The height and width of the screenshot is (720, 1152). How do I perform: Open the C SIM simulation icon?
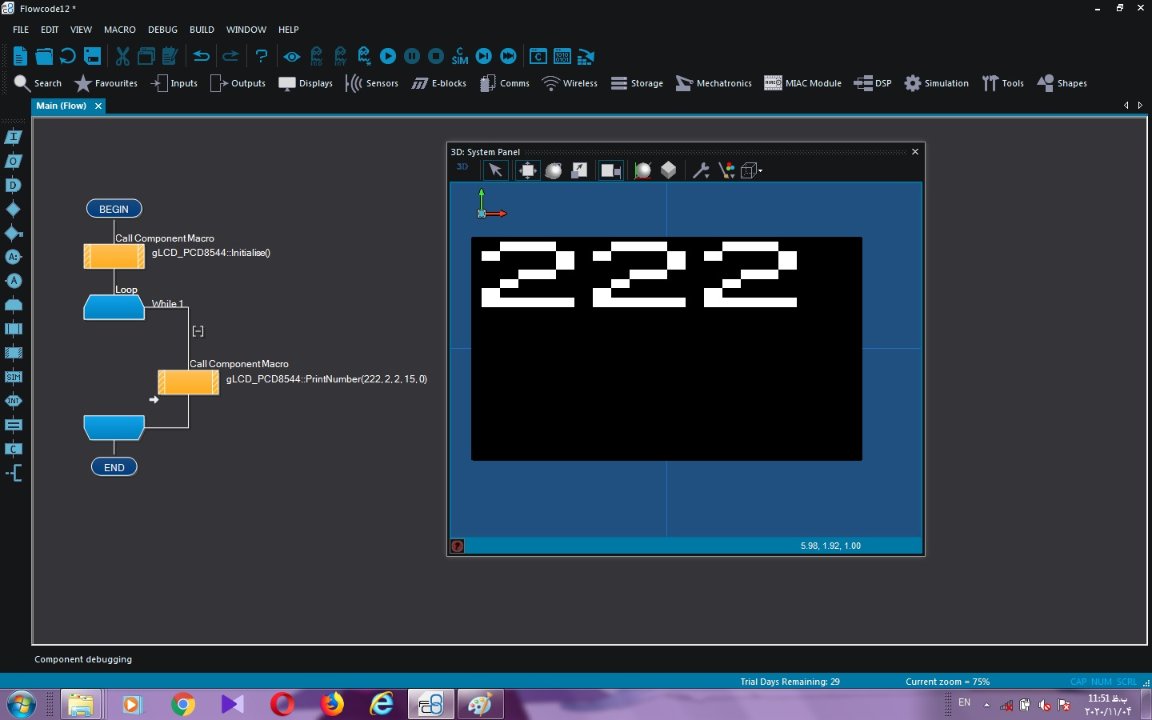coord(460,56)
